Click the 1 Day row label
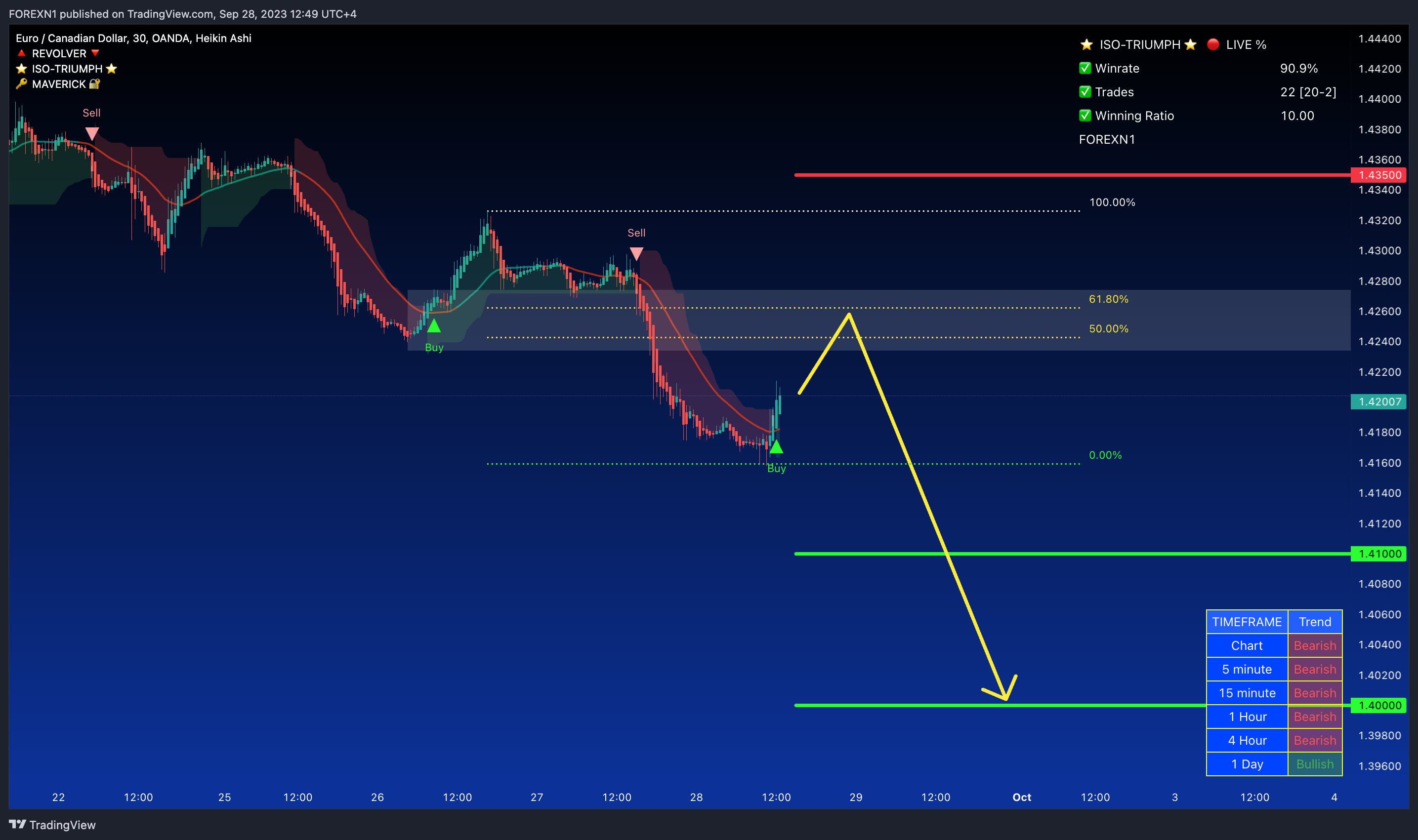 (x=1247, y=764)
